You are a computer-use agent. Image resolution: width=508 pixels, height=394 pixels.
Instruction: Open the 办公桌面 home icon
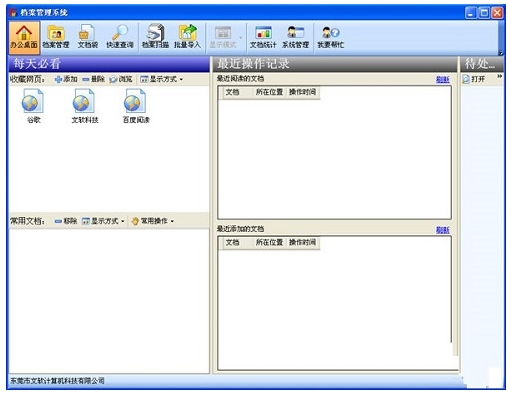point(24,37)
